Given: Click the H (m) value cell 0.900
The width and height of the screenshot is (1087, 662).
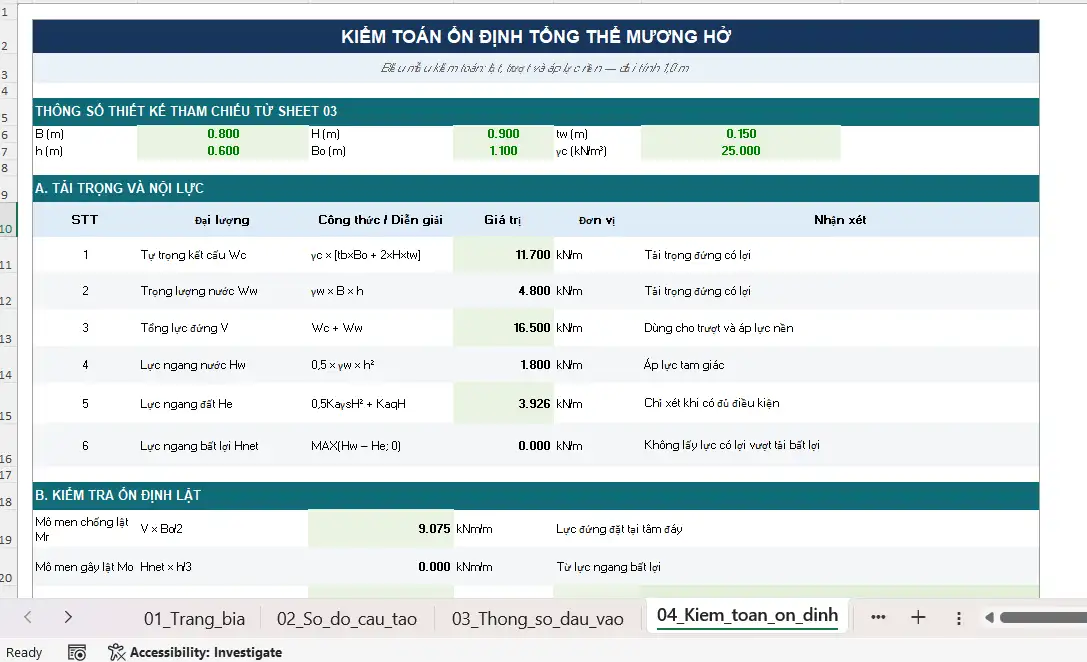Looking at the screenshot, I should click(503, 134).
